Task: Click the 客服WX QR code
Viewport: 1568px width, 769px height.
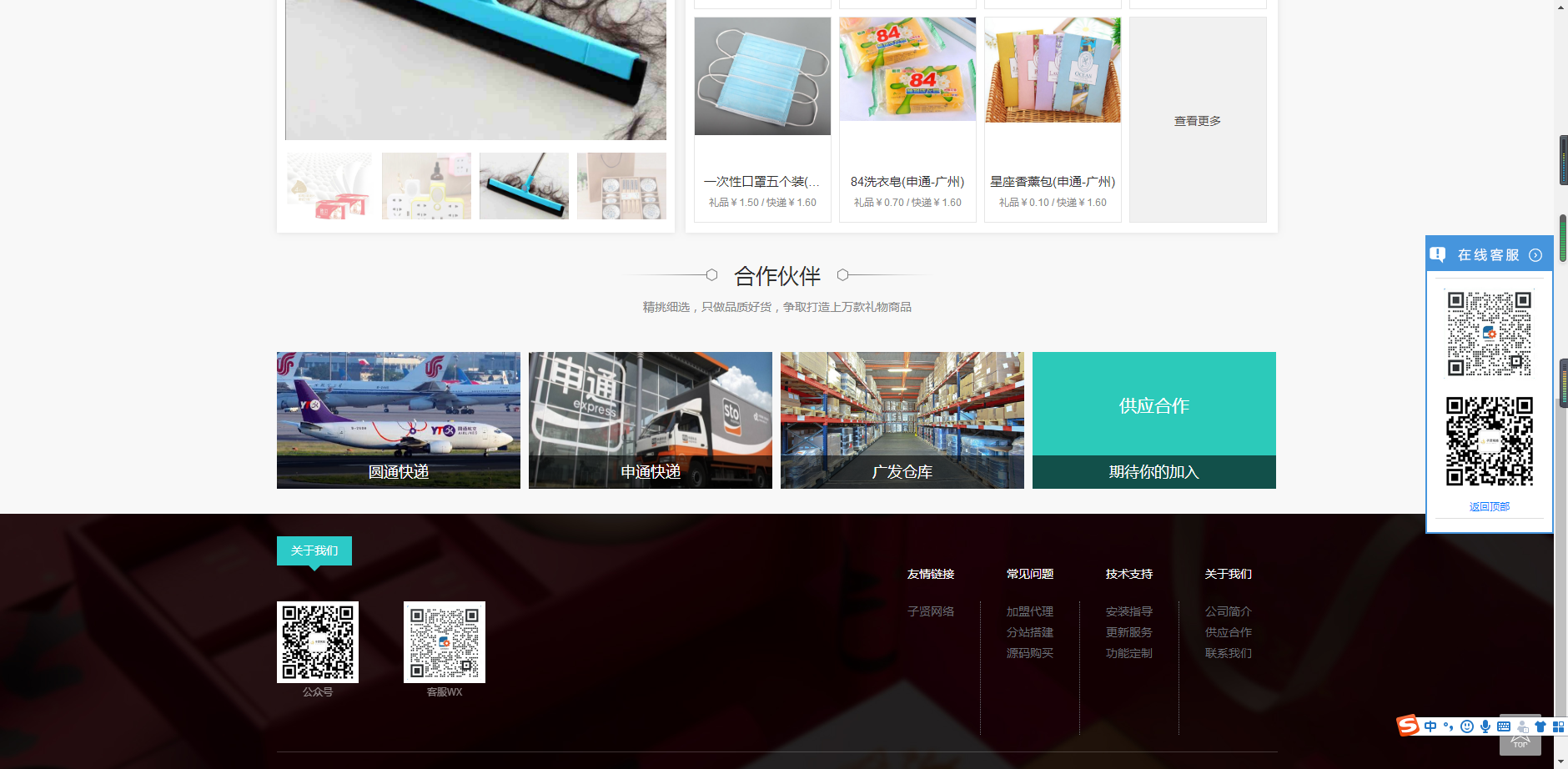Action: [445, 642]
